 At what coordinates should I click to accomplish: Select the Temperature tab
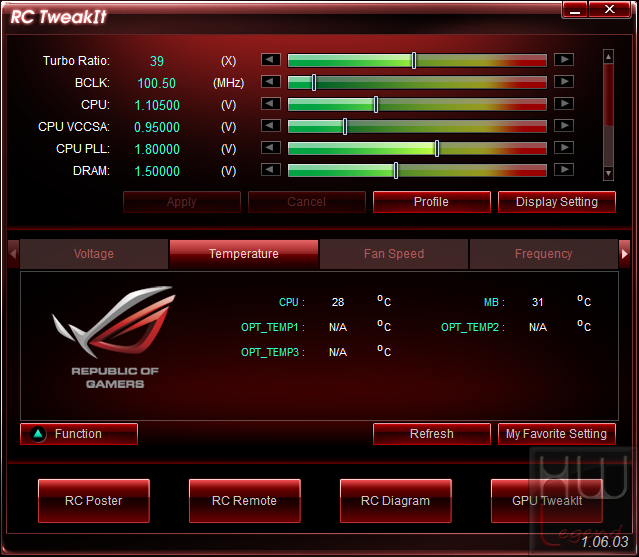[244, 254]
